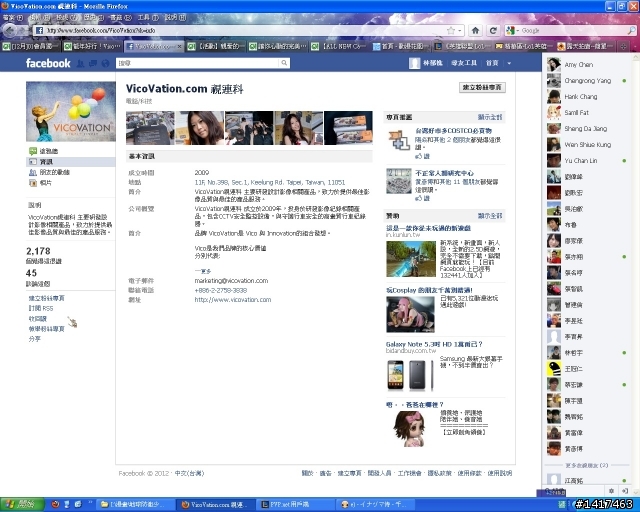This screenshot has width=640, height=512.
Task: Open the search engine selector dropdown
Action: point(512,31)
